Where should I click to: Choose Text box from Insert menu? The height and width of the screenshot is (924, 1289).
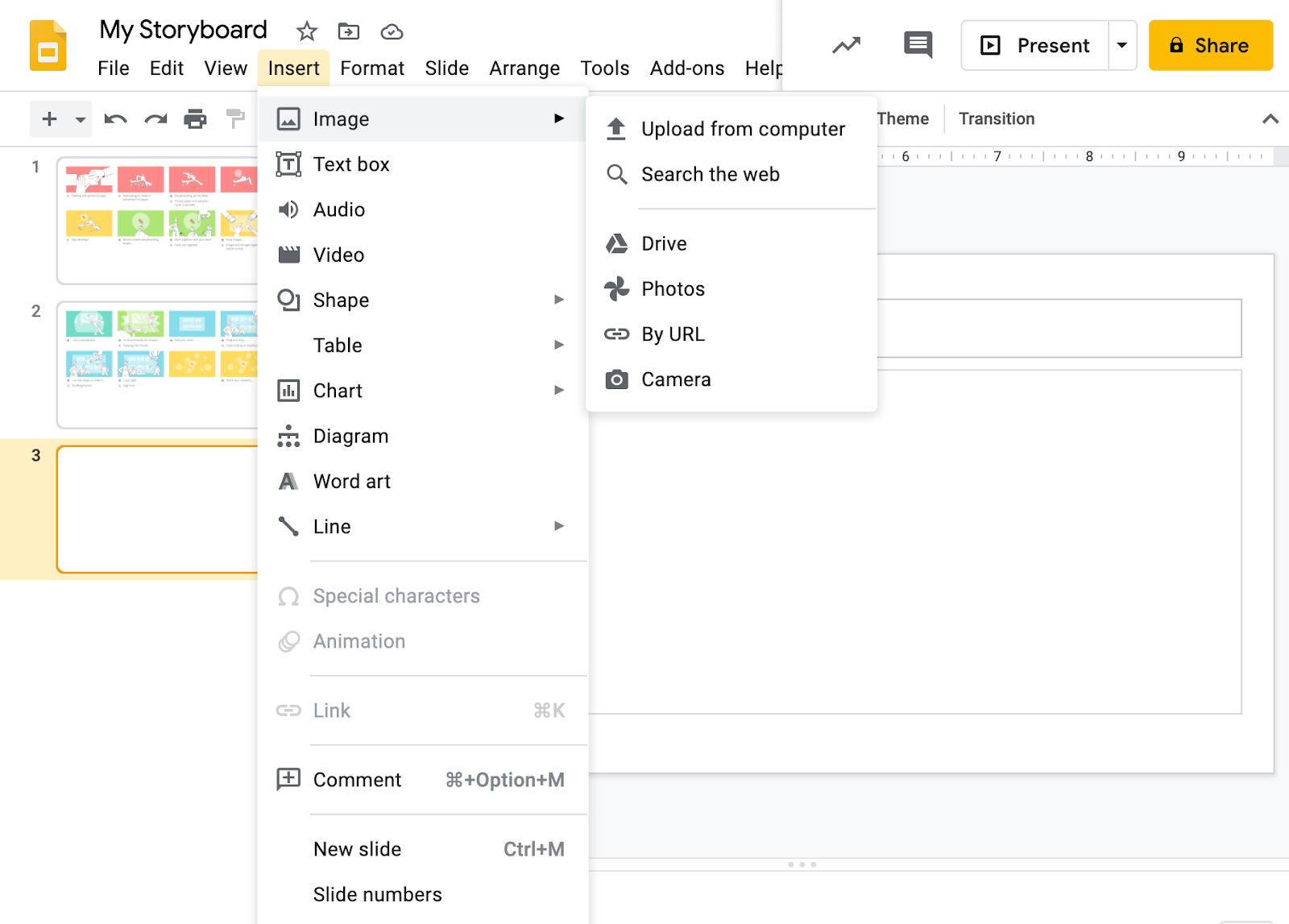[x=351, y=164]
